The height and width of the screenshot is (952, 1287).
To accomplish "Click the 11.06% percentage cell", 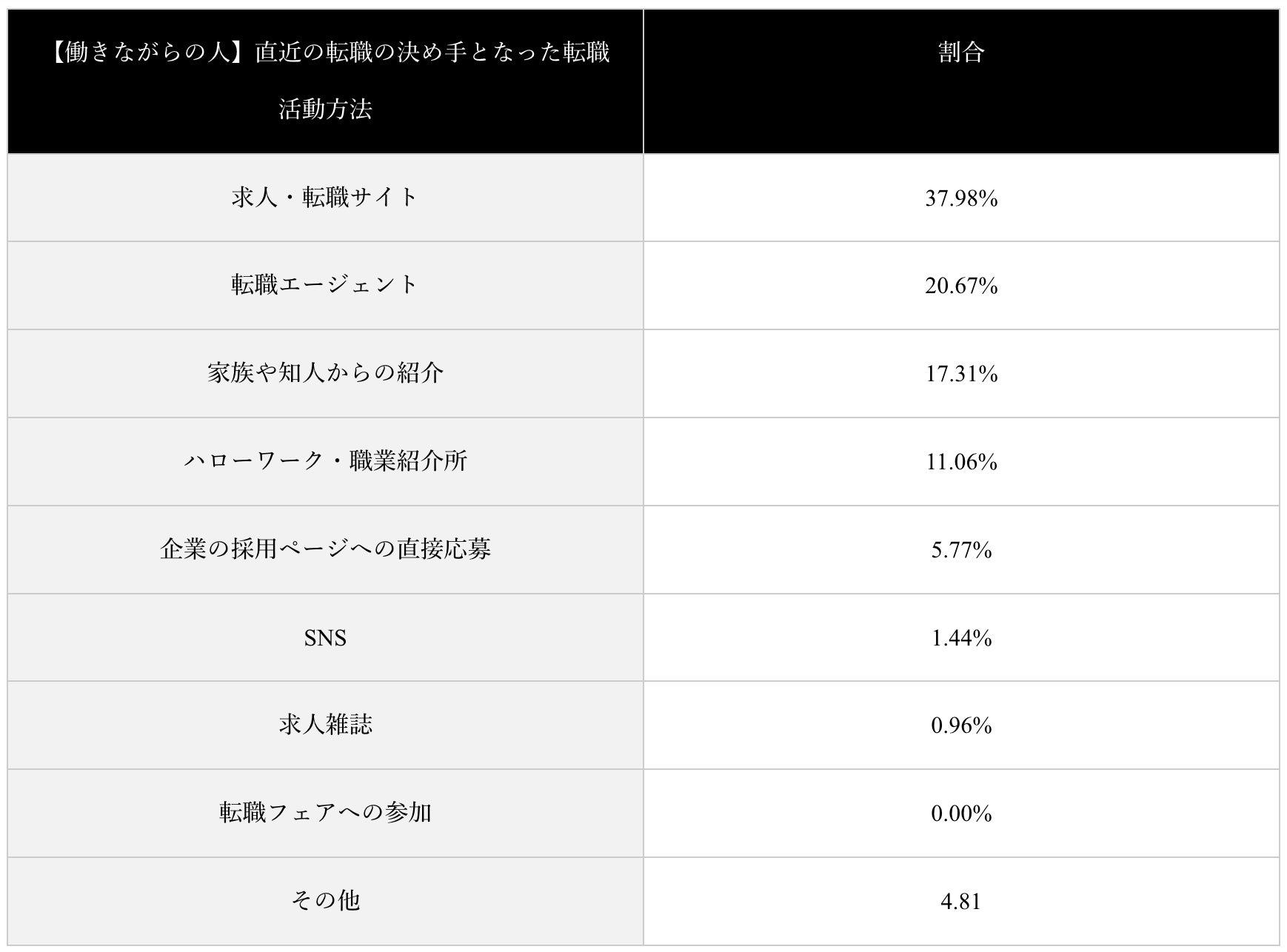I will [x=960, y=462].
